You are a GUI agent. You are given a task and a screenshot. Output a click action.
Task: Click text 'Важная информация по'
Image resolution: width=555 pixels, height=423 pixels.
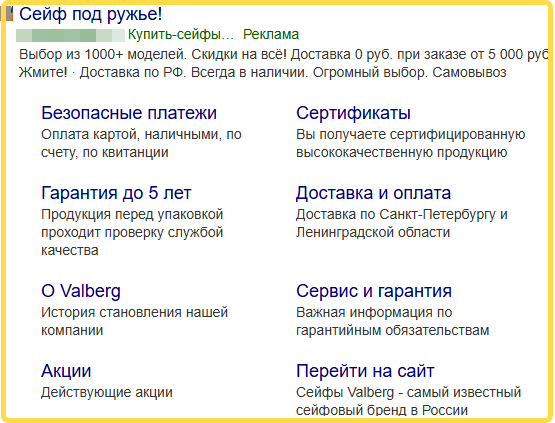(374, 312)
